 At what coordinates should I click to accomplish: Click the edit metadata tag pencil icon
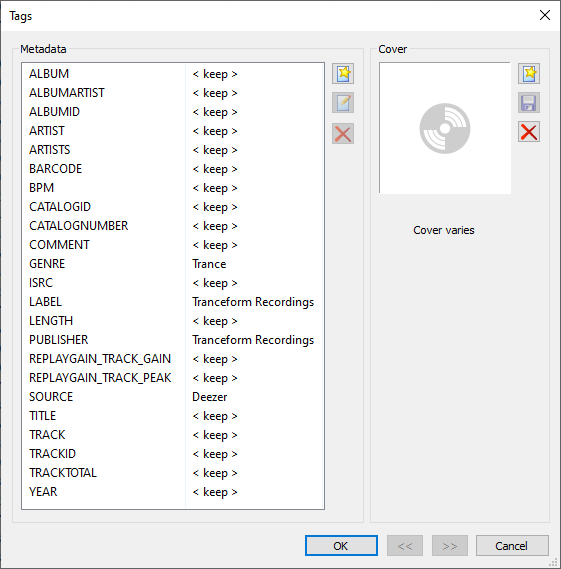[343, 103]
